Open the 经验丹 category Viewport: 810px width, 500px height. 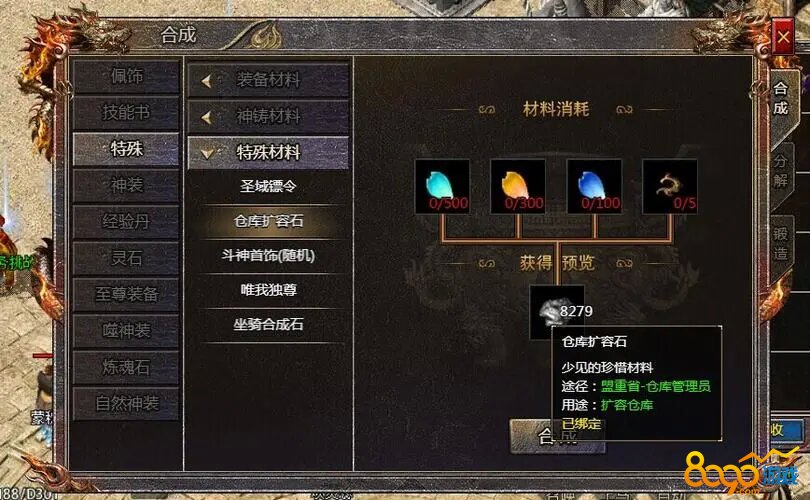(127, 222)
